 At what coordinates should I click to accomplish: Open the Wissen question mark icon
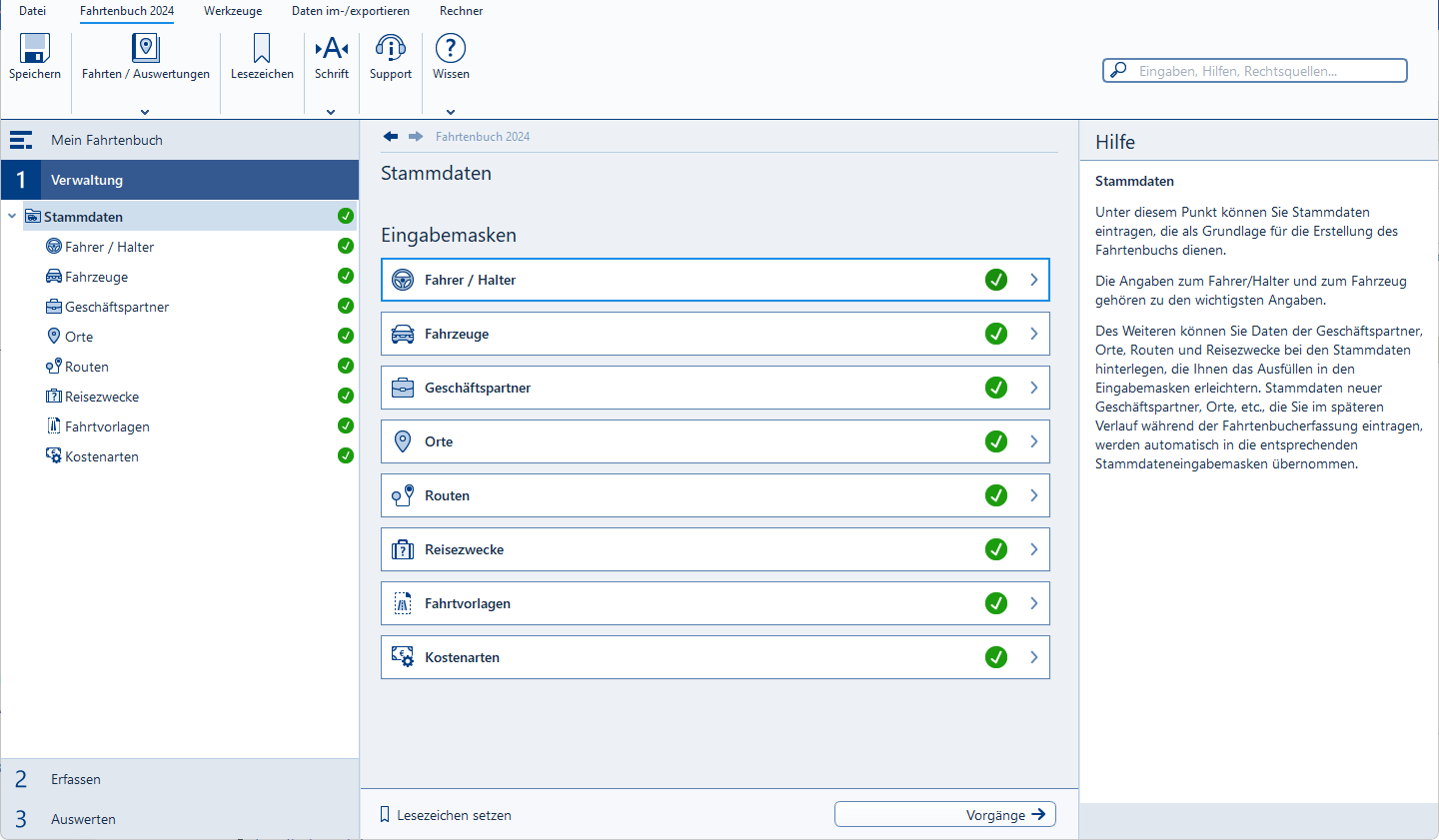tap(451, 48)
